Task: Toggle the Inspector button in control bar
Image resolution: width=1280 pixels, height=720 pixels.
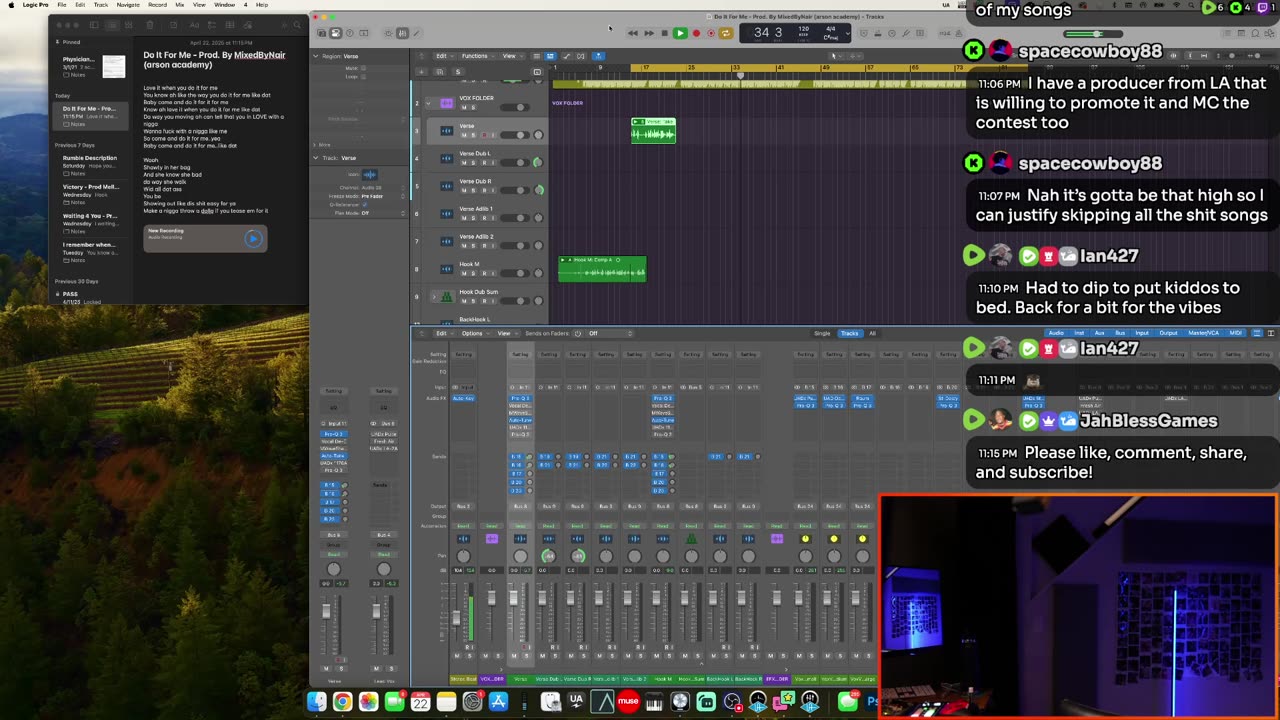Action: click(335, 33)
